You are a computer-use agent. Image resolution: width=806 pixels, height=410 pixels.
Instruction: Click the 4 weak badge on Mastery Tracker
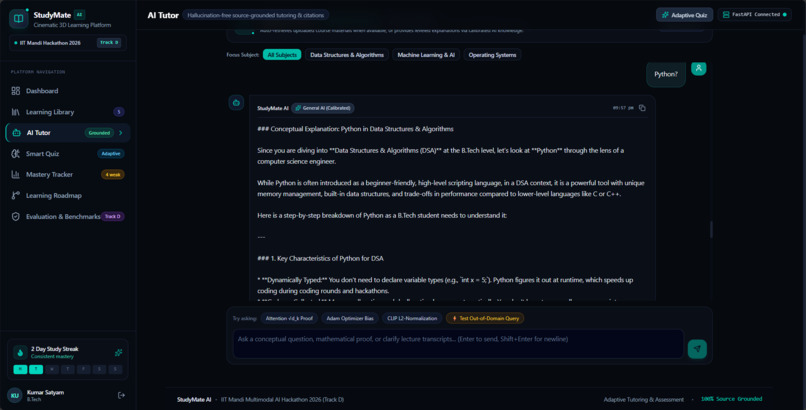[x=113, y=175]
